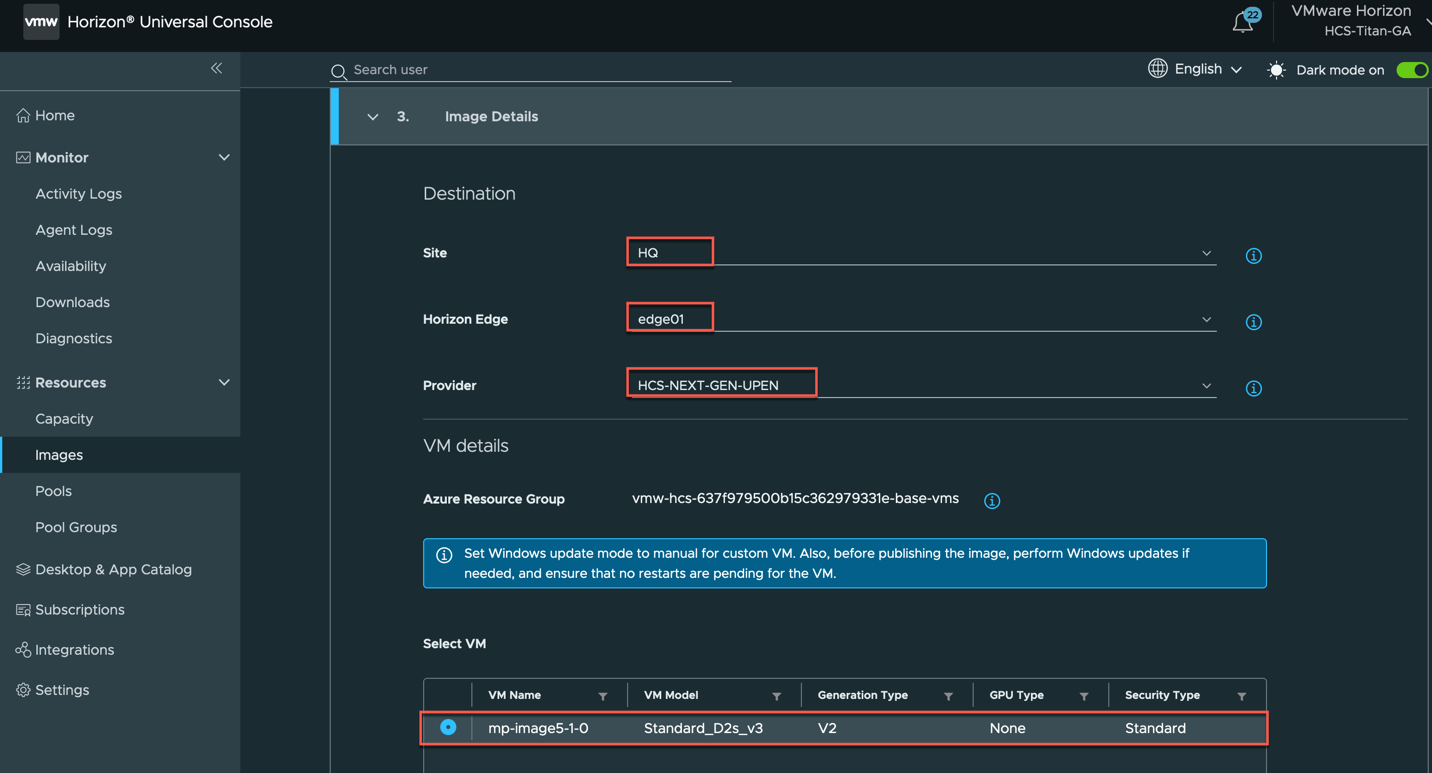Viewport: 1432px width, 773px height.
Task: Open the English language dropdown
Action: 1208,69
